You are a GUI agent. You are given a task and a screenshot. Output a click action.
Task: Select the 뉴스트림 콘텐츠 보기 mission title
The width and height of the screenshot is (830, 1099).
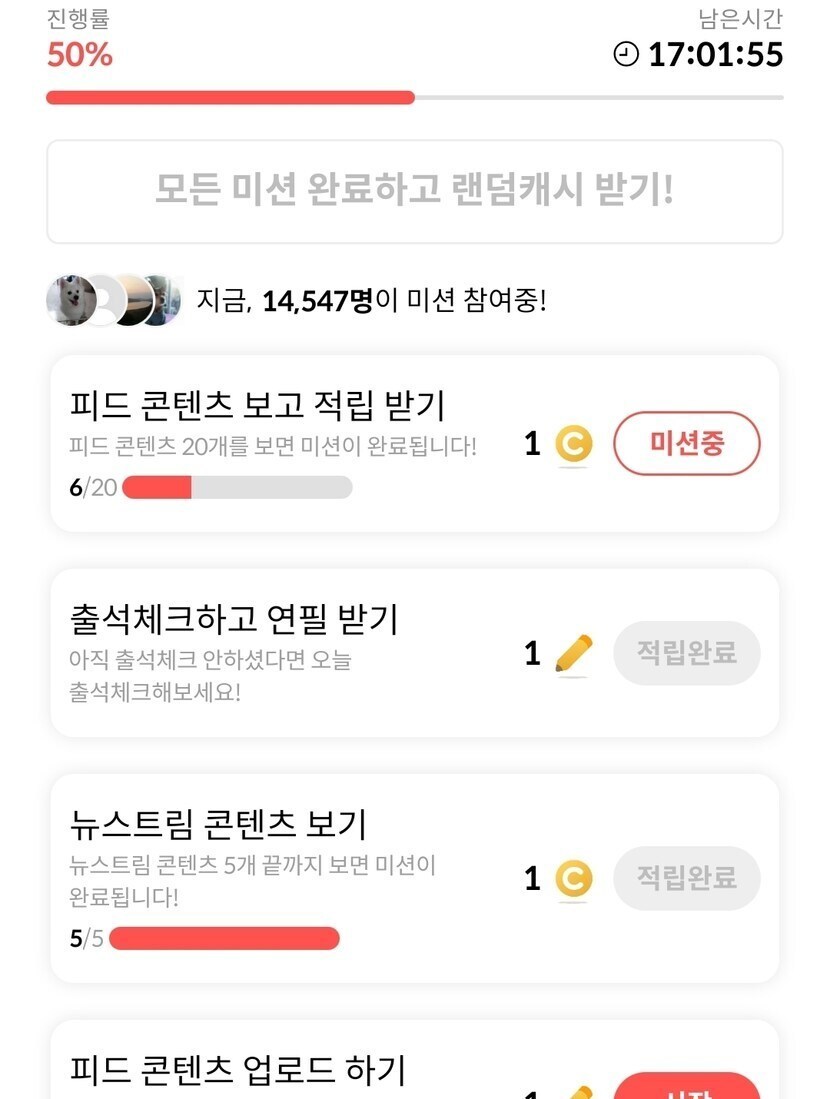[x=219, y=824]
